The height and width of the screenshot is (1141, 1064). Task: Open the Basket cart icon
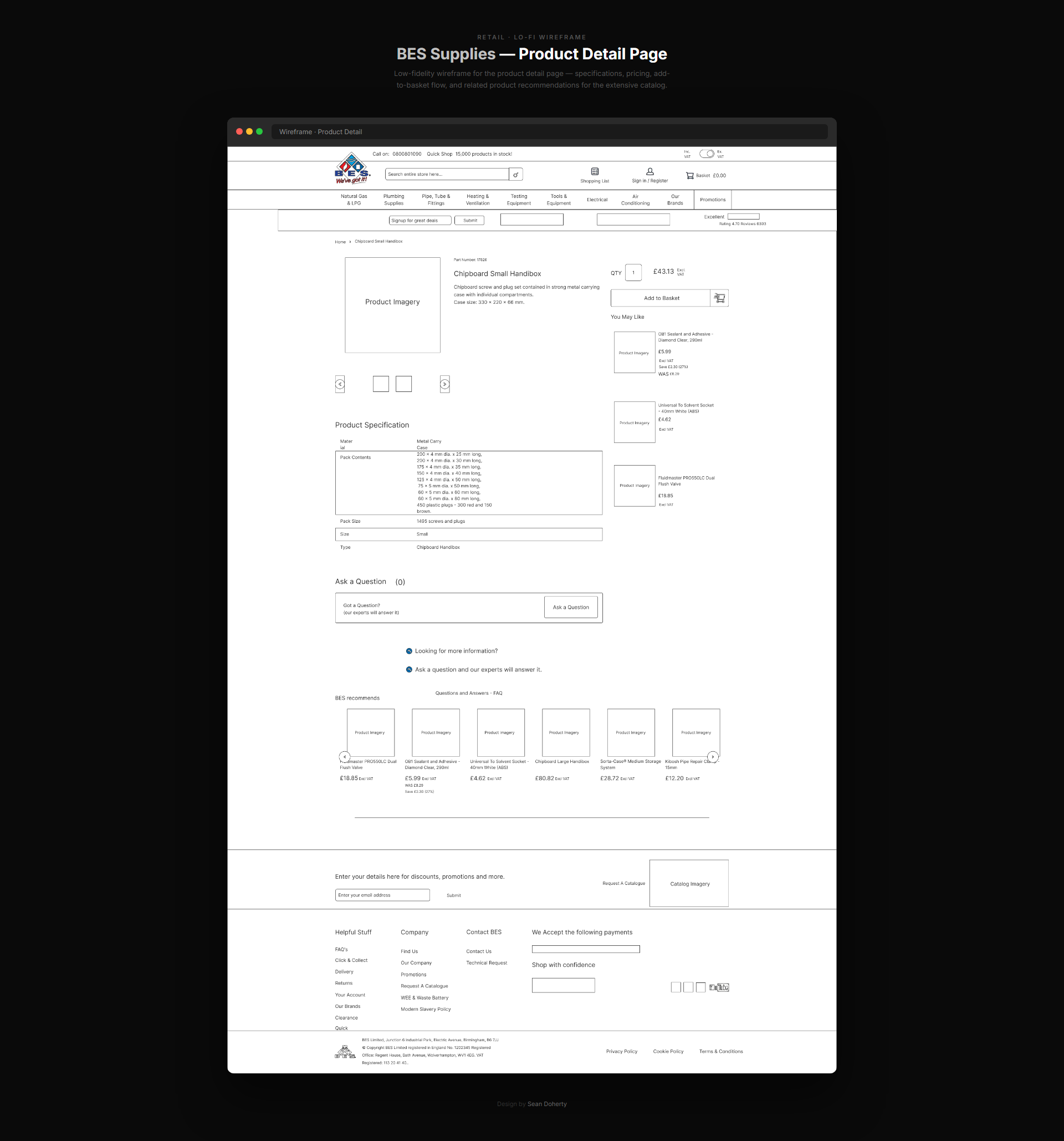pos(690,176)
